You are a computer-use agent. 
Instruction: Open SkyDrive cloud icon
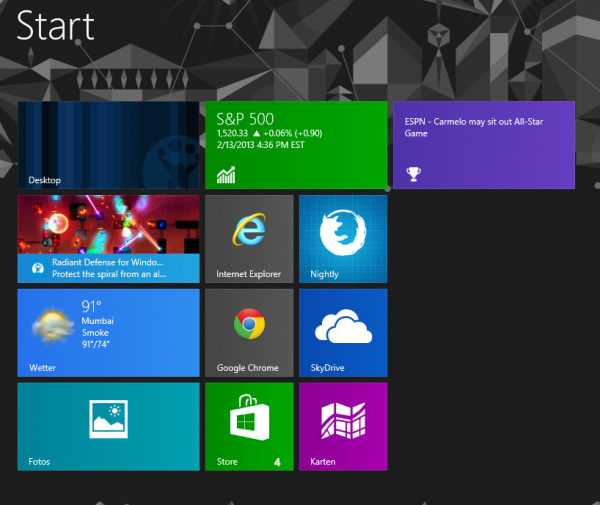tap(343, 326)
